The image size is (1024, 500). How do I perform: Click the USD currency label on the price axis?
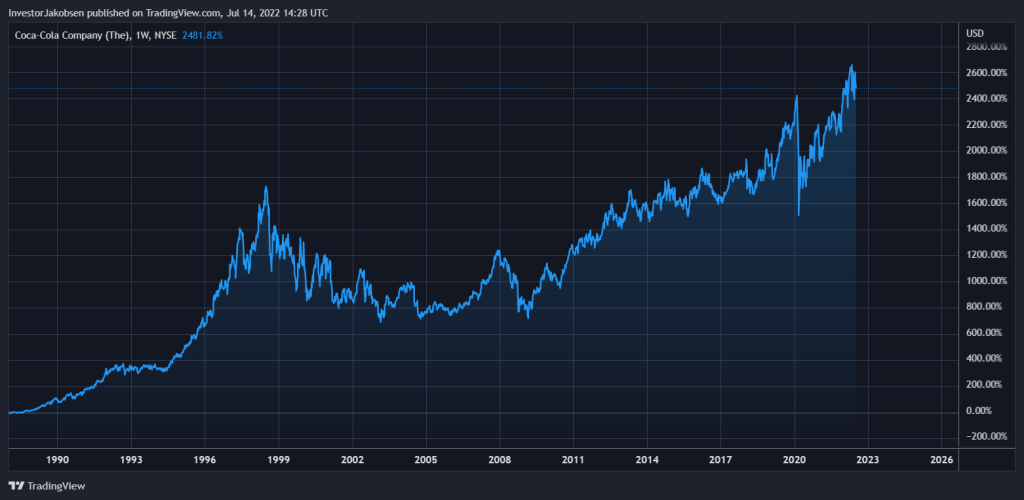pyautogui.click(x=974, y=33)
